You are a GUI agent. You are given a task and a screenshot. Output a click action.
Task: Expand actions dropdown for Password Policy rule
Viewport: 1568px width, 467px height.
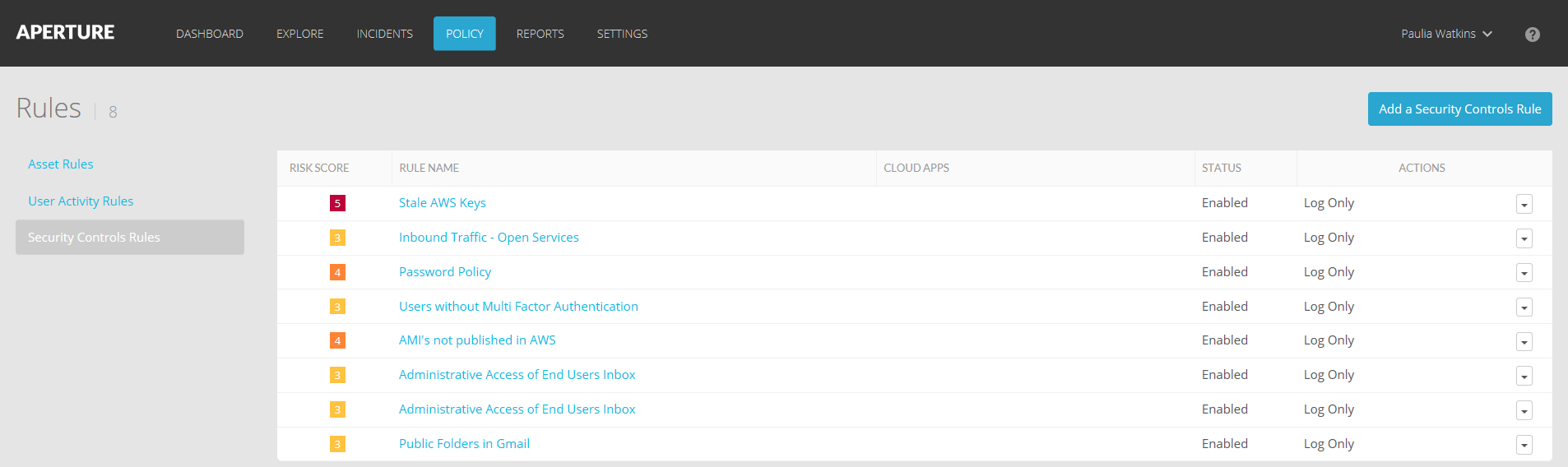[1524, 273]
